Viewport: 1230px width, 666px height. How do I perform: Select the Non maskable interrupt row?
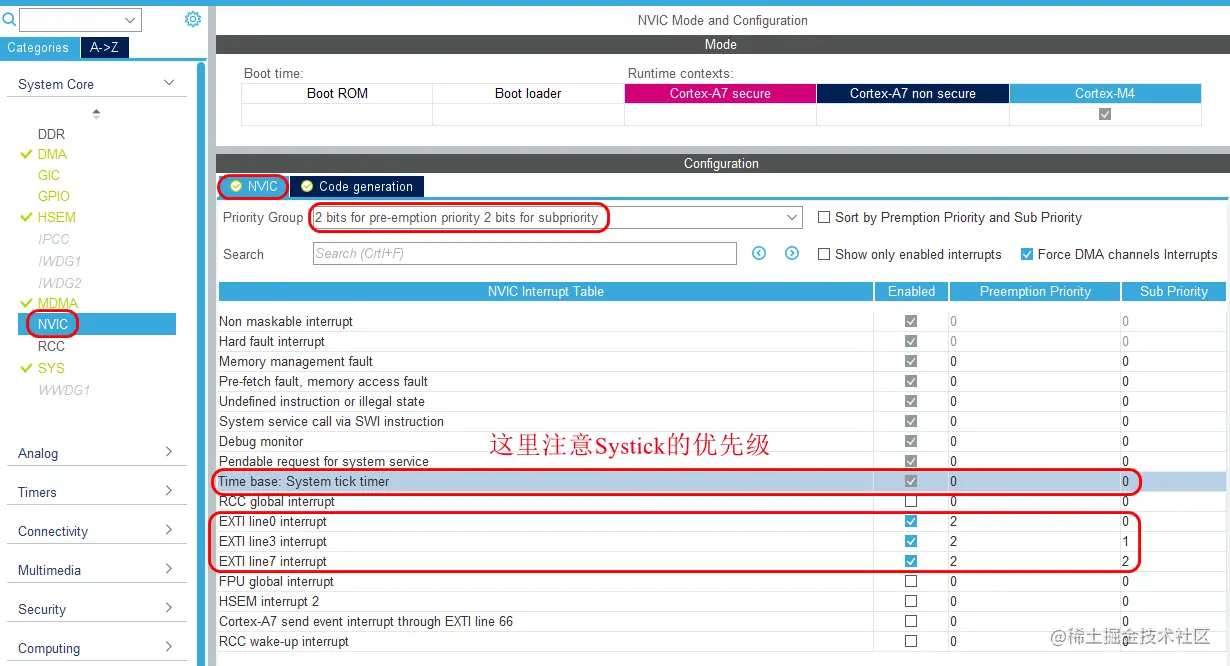(722, 321)
